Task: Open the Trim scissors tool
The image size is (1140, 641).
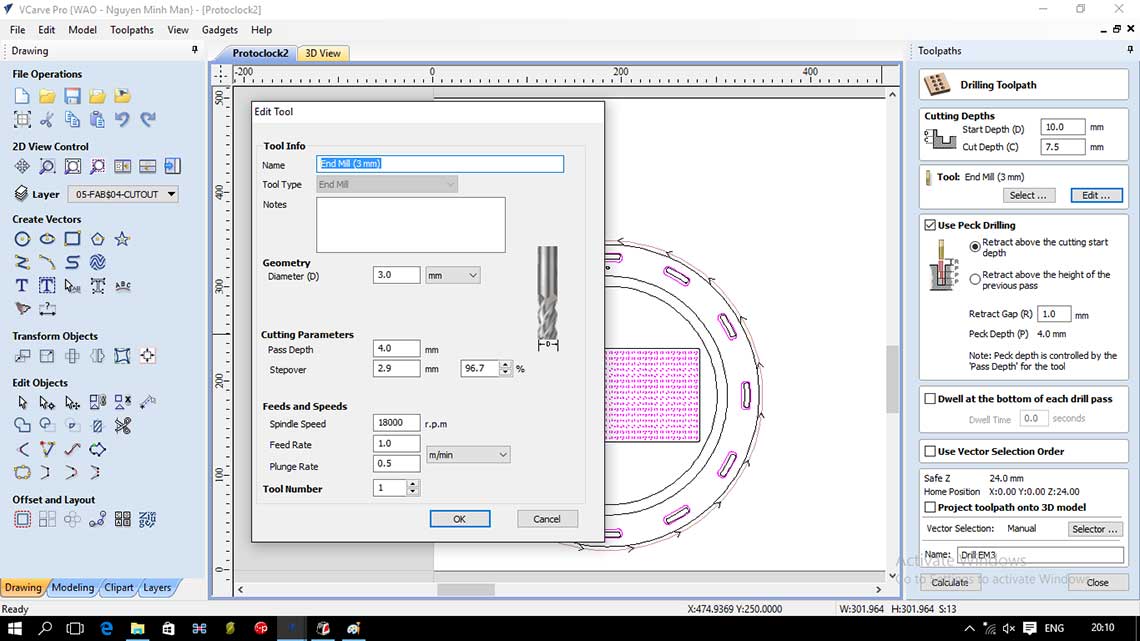Action: (x=122, y=425)
